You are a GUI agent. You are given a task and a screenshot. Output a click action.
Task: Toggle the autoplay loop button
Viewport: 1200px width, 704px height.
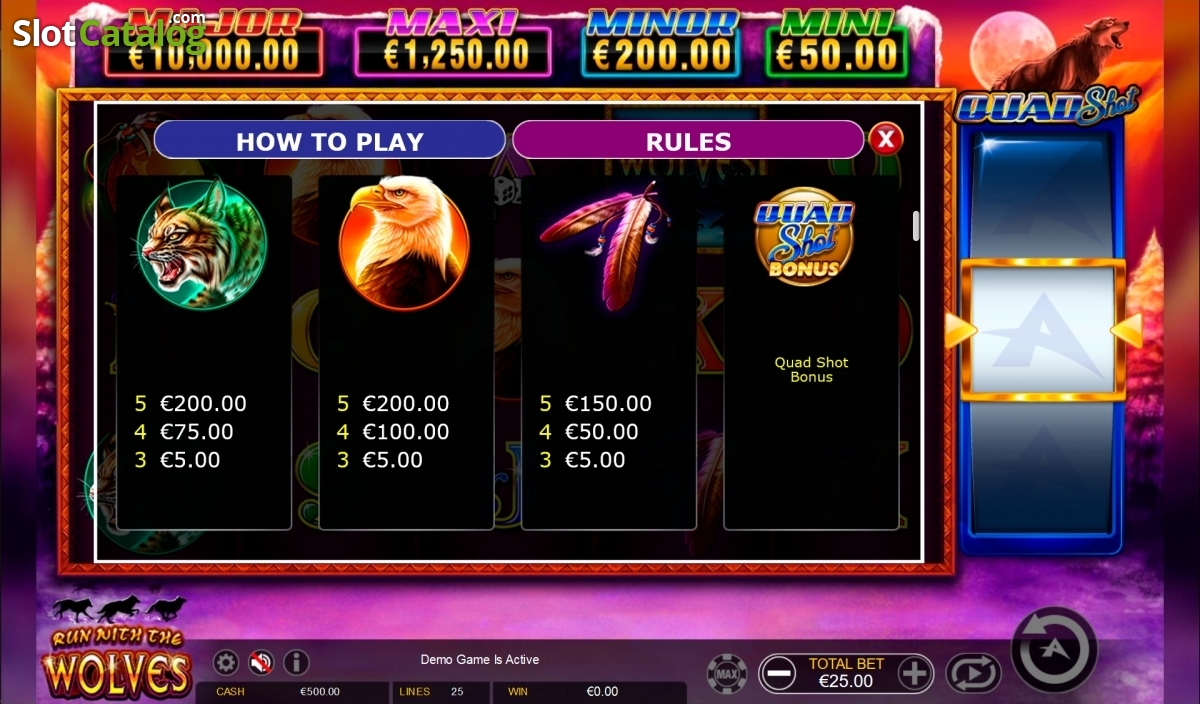coord(973,673)
